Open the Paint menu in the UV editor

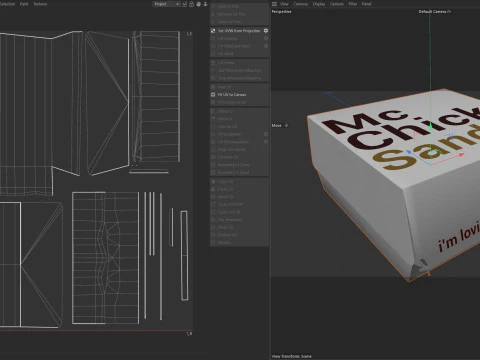(24, 4)
